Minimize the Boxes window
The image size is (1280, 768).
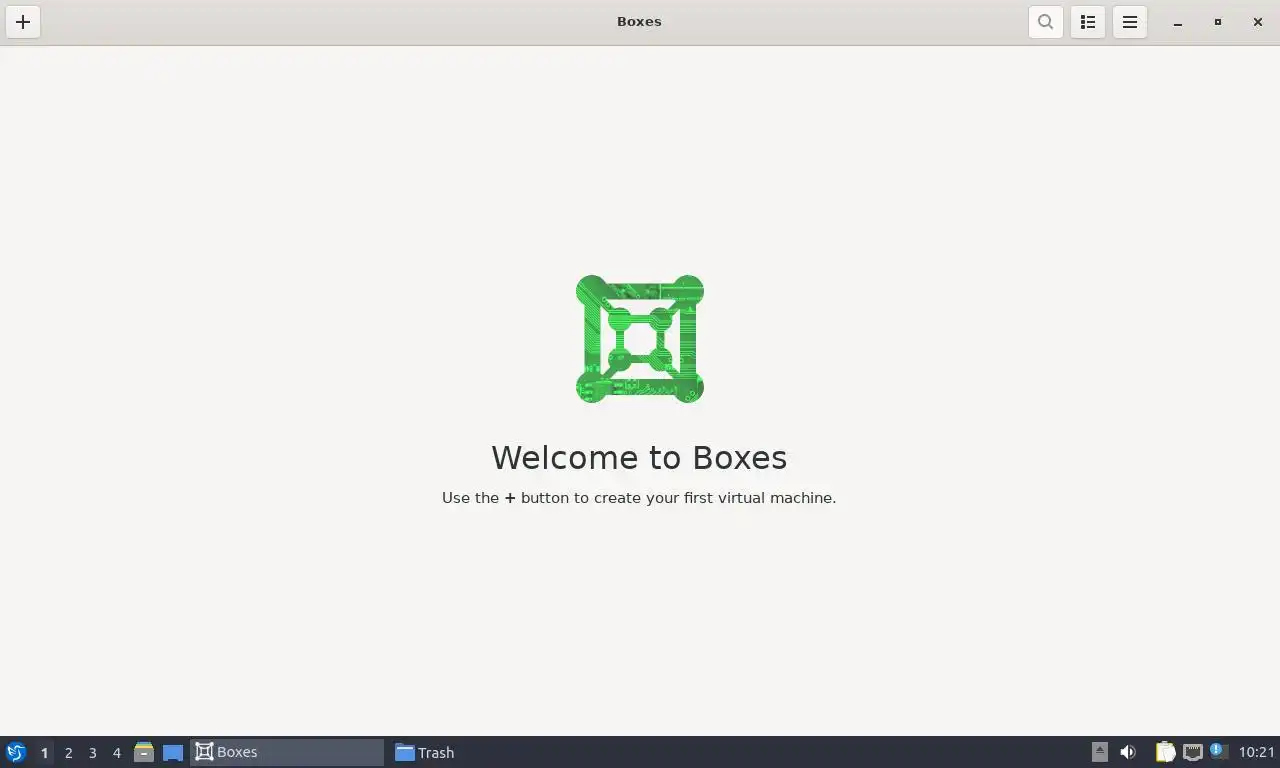[x=1178, y=22]
